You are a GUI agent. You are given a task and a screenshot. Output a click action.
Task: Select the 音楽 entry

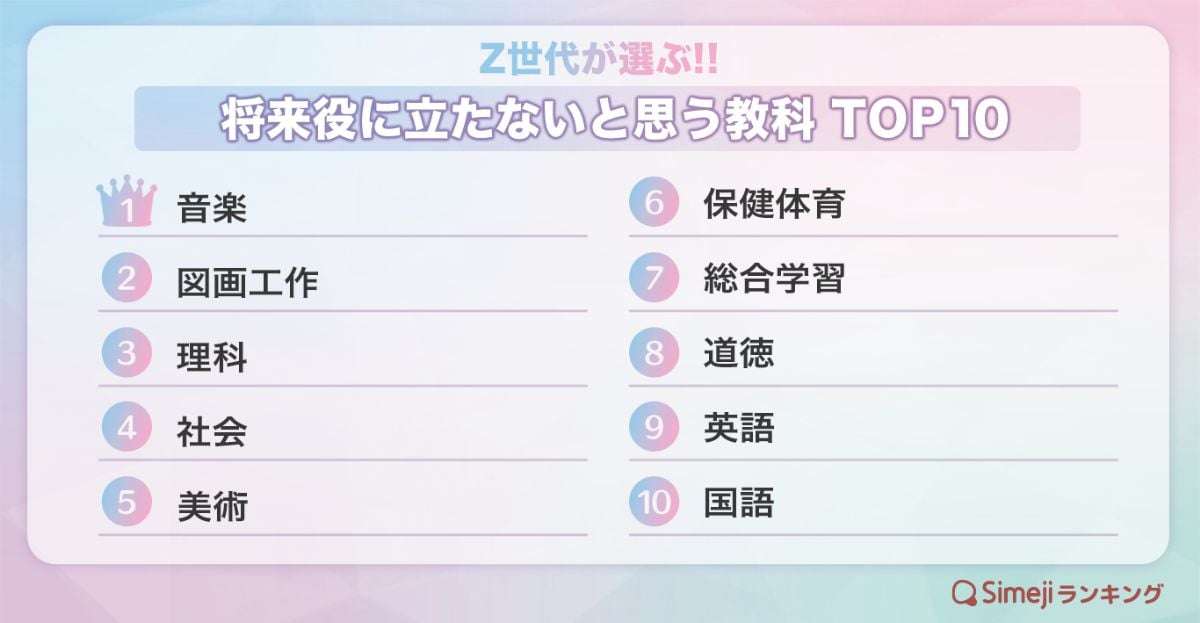pyautogui.click(x=211, y=208)
